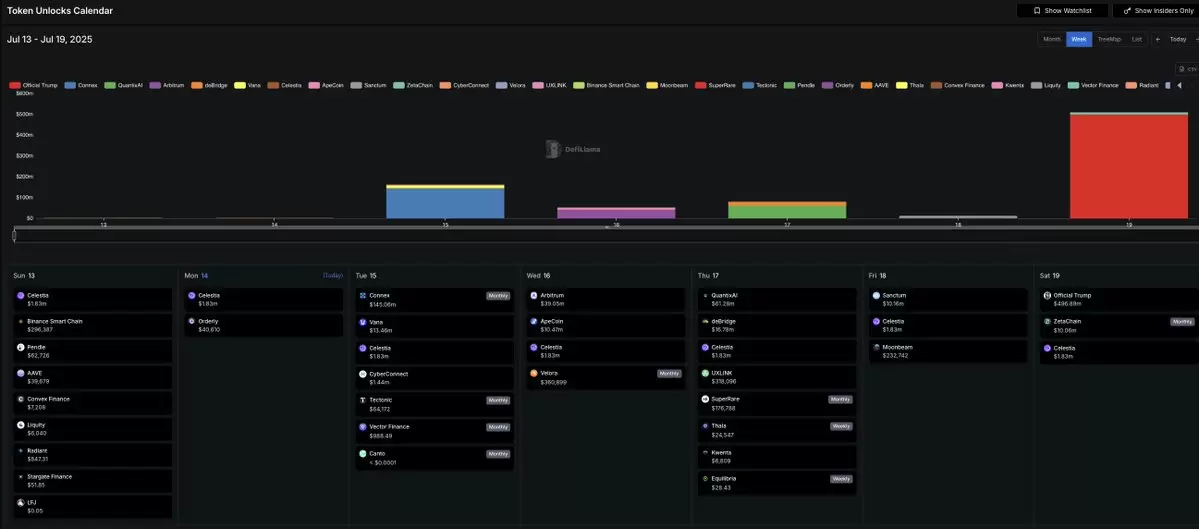Click the SuperRare token logo
Image resolution: width=1199 pixels, height=529 pixels.
[705, 399]
